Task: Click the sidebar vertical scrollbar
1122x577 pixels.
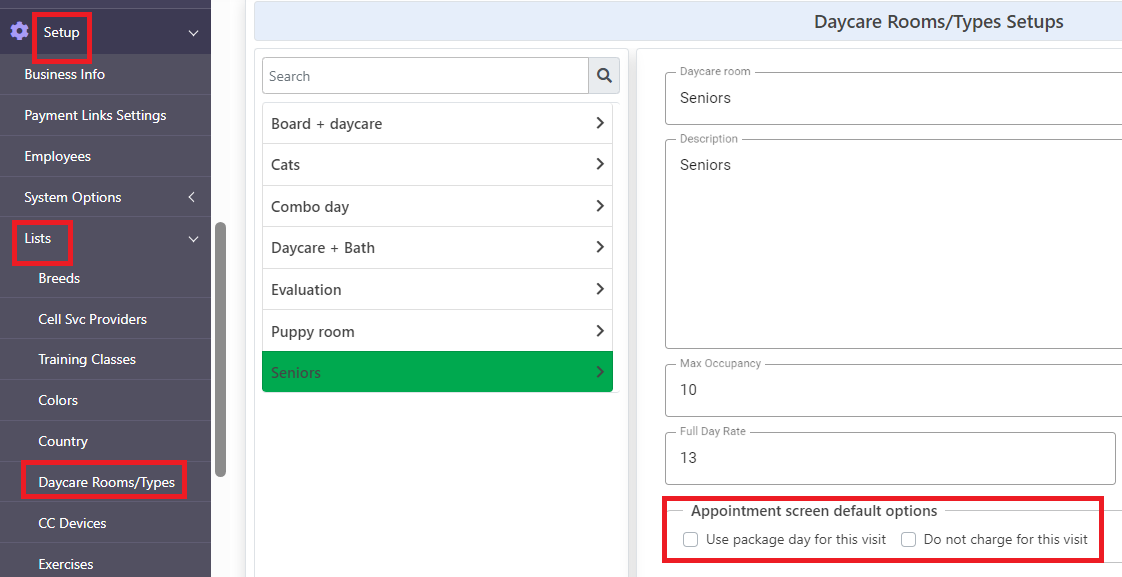Action: [220, 349]
